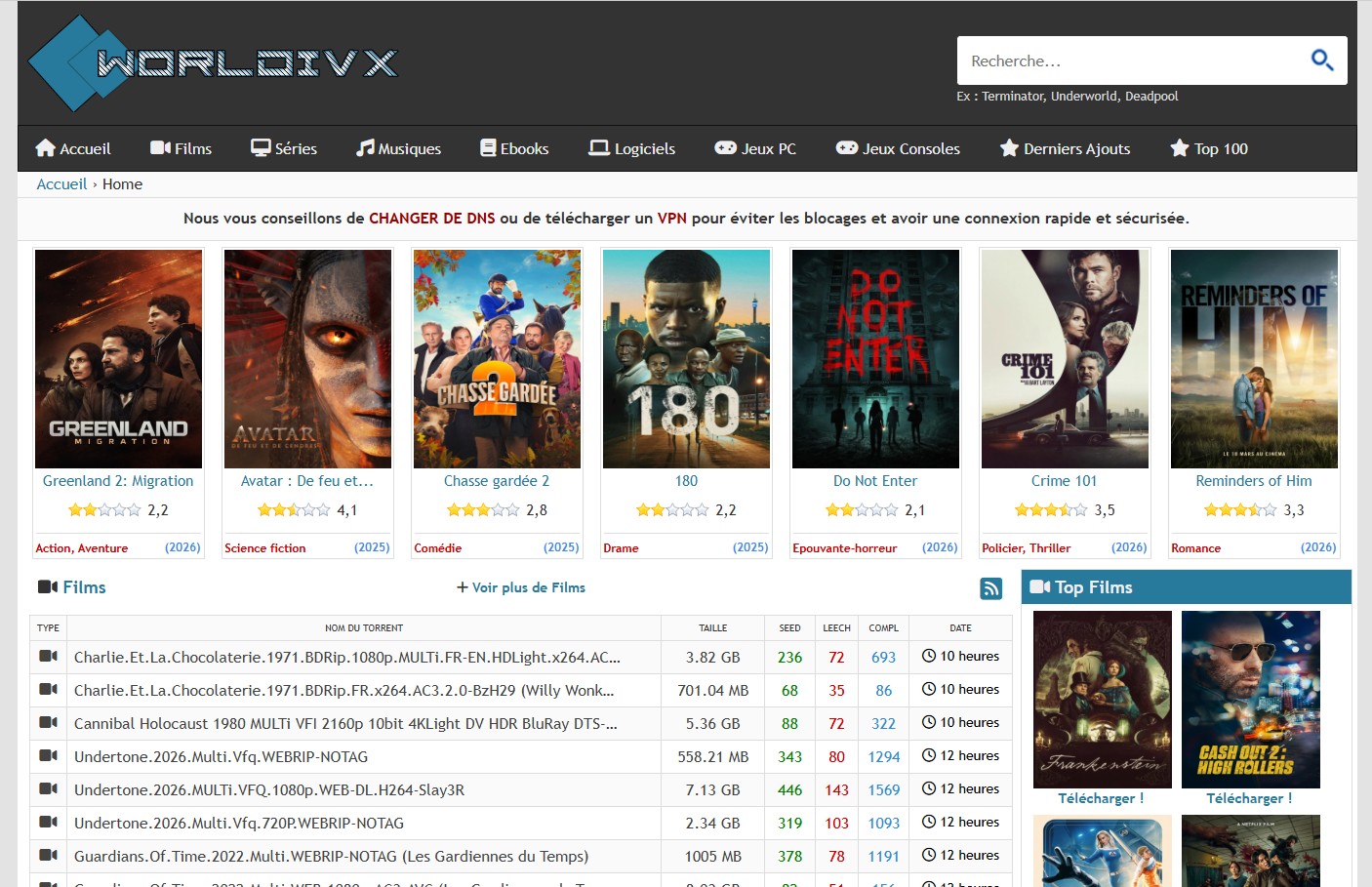
Task: Click the Crime 101 movie poster
Action: coord(1065,359)
